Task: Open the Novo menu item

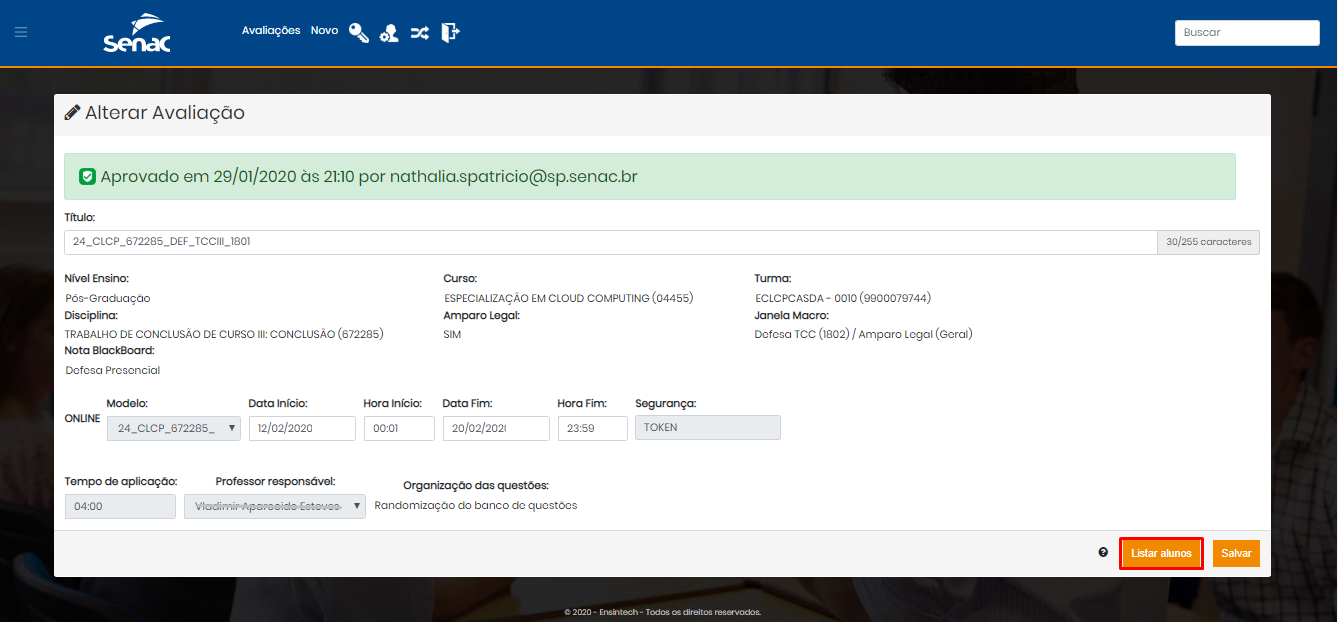Action: [324, 31]
